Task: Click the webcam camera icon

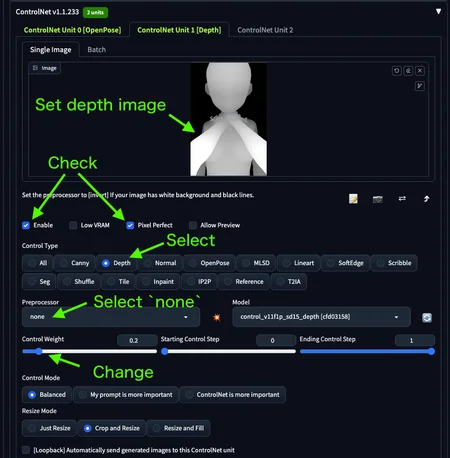Action: [378, 199]
